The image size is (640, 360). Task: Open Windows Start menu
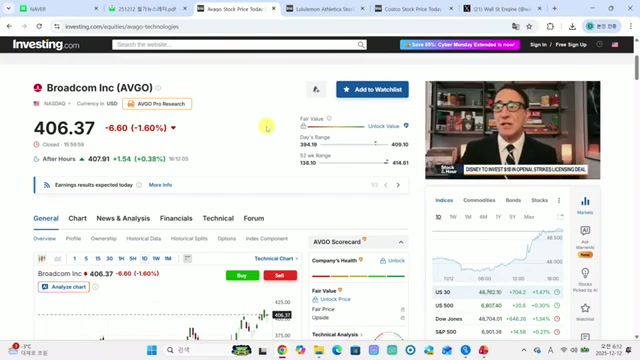[152, 350]
